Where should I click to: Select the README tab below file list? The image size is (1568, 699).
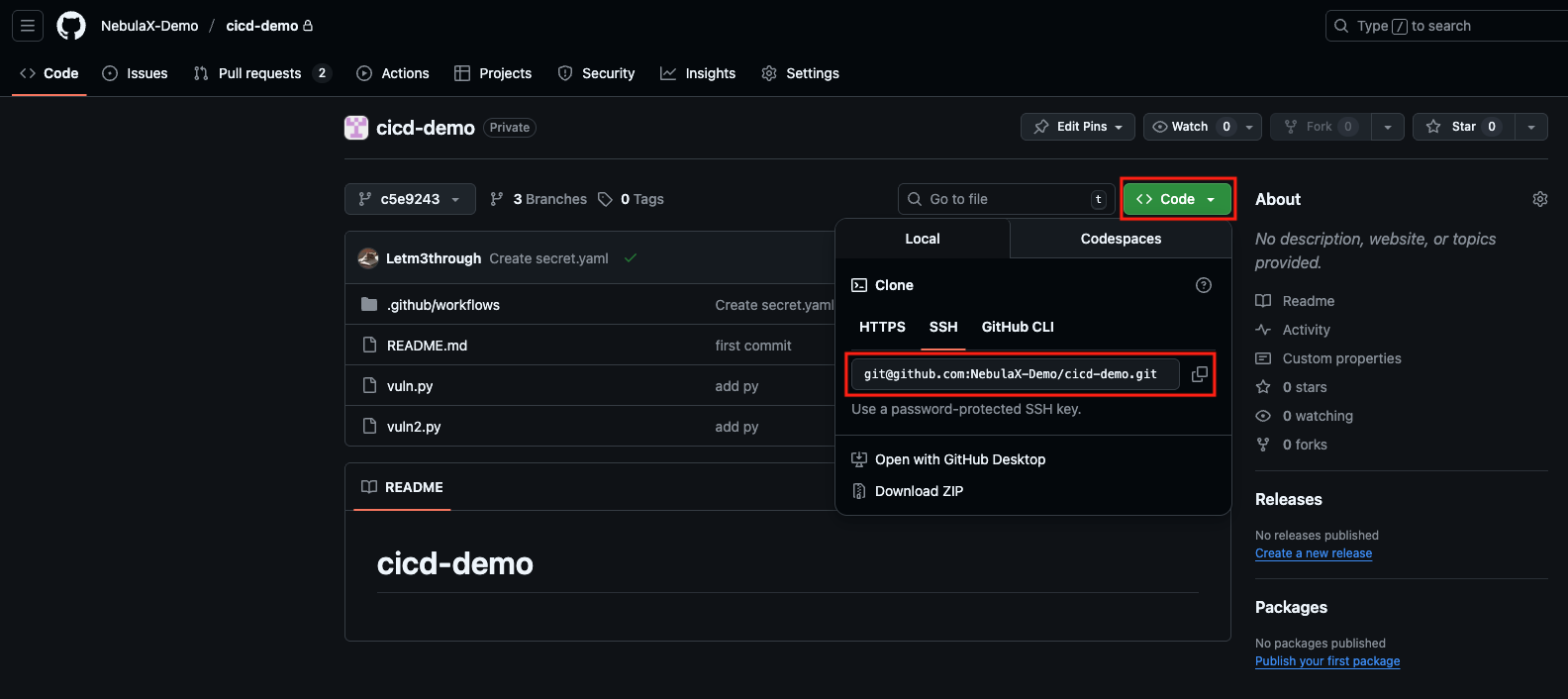pyautogui.click(x=402, y=487)
